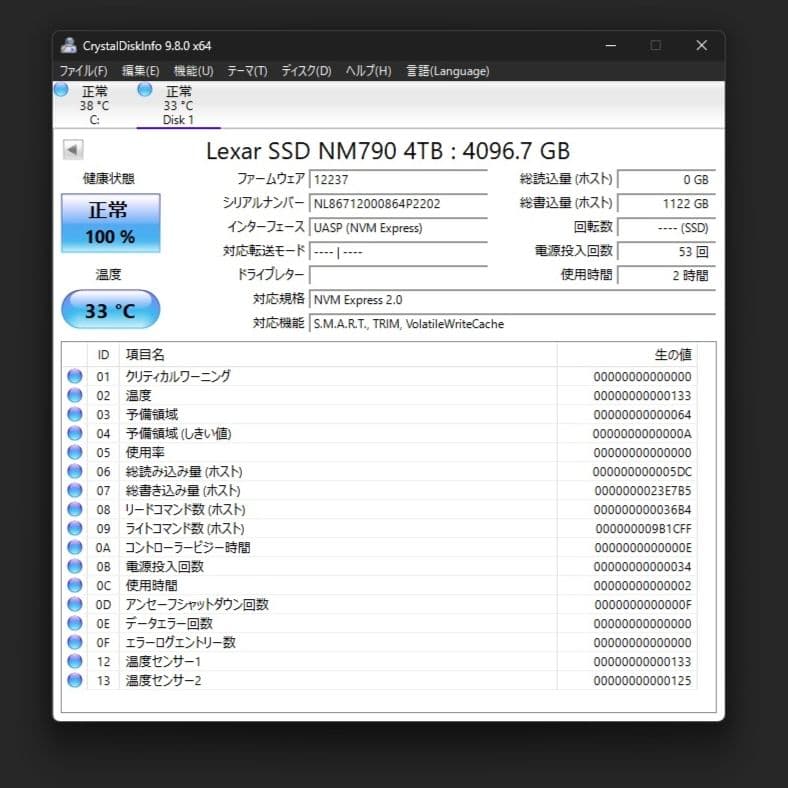The width and height of the screenshot is (788, 788).
Task: Click the 33 °C temperature button
Action: point(111,310)
